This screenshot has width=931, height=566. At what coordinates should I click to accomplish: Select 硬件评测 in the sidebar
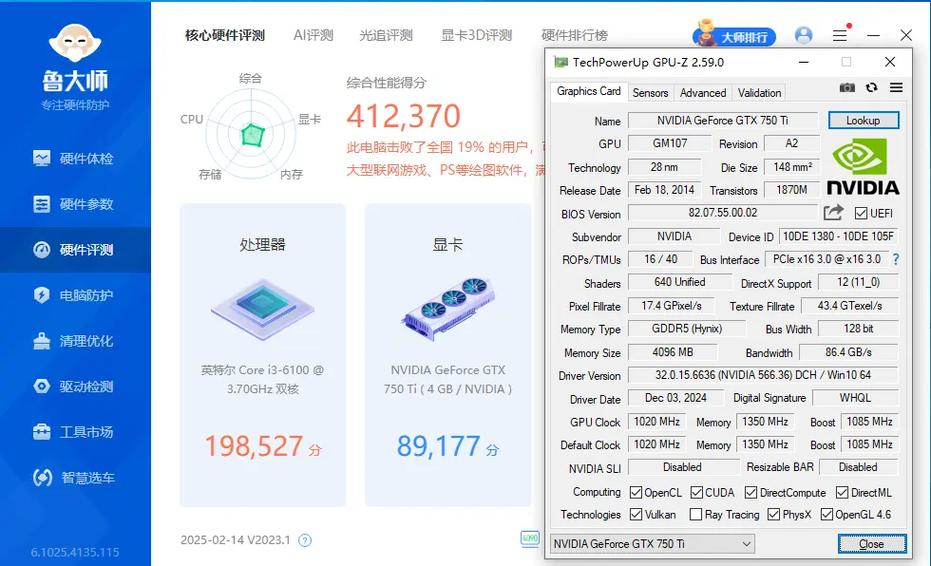75,250
